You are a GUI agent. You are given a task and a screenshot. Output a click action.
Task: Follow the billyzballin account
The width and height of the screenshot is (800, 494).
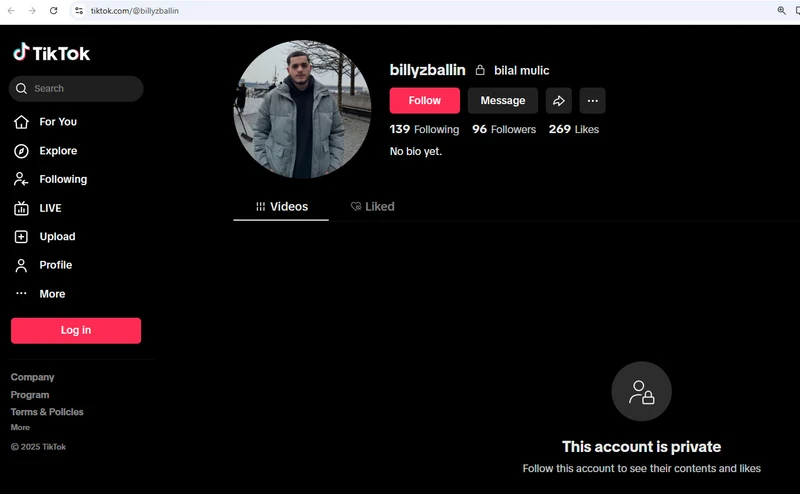click(424, 101)
